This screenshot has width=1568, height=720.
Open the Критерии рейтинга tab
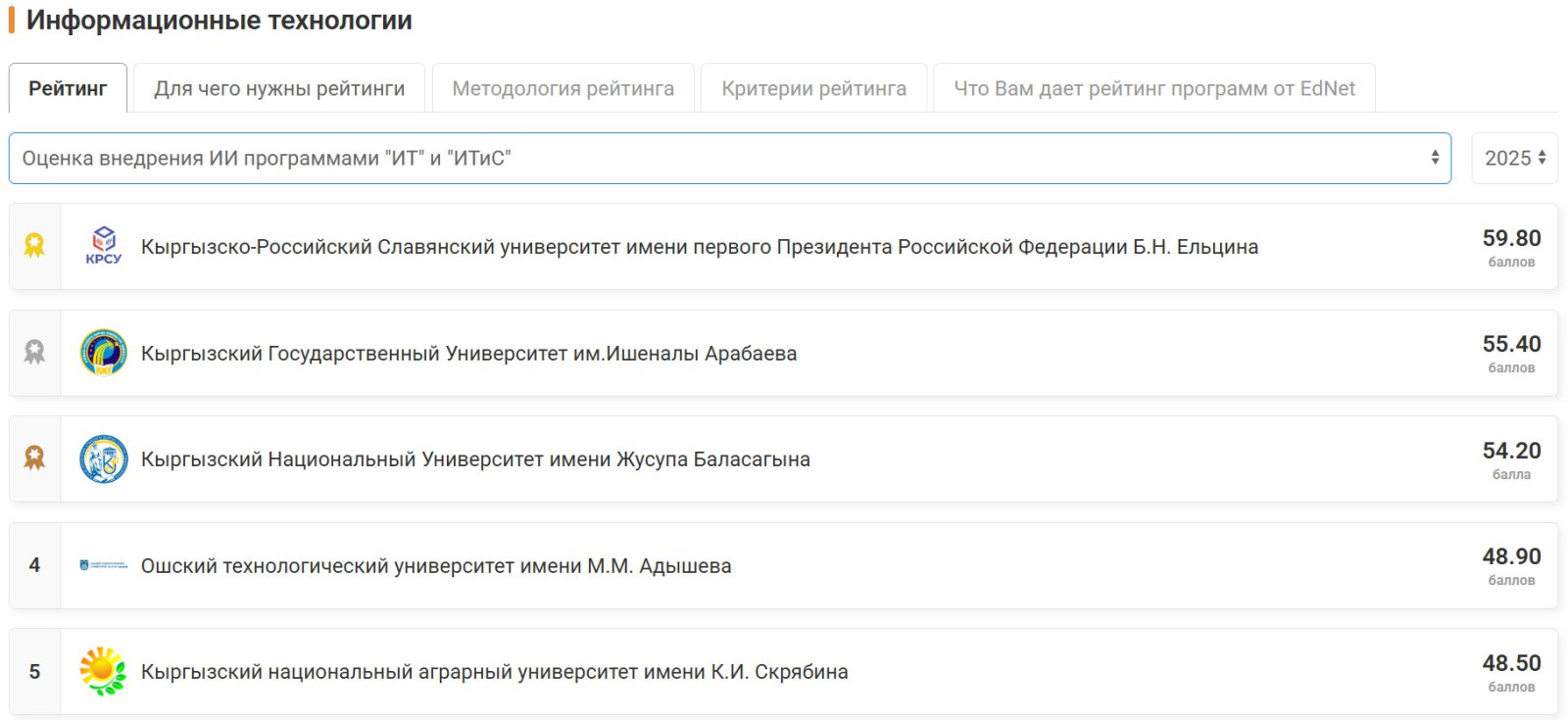[814, 88]
